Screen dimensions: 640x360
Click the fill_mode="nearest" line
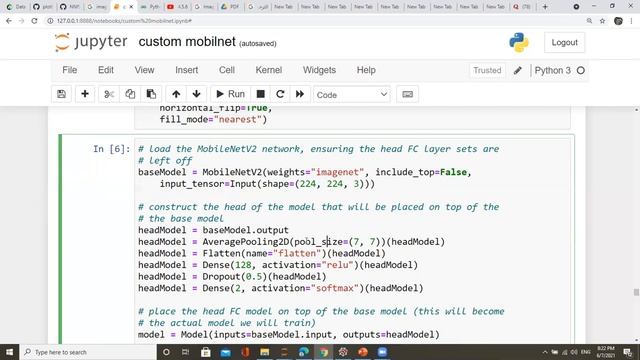(213, 120)
